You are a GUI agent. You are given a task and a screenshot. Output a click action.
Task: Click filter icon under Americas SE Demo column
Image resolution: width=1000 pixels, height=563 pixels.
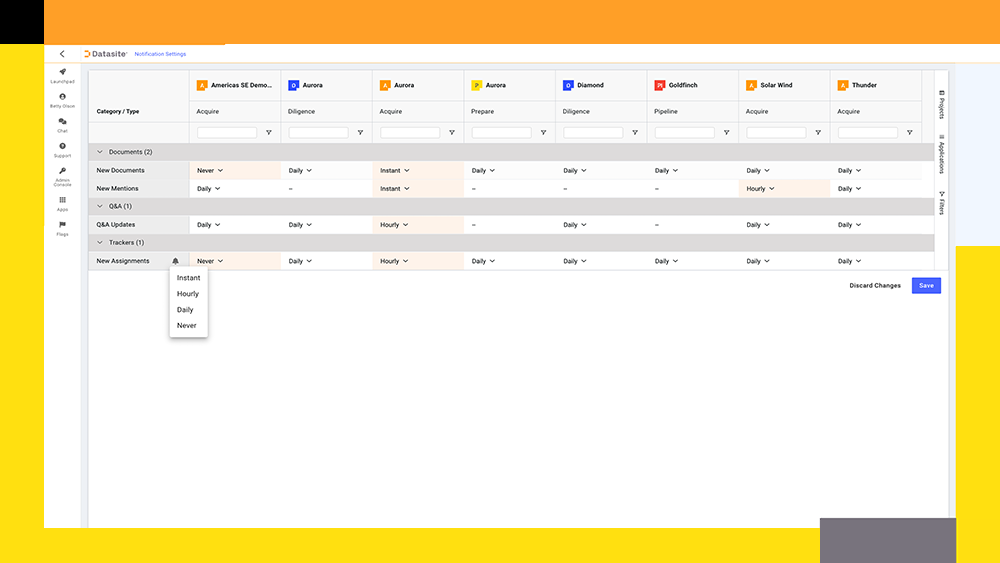(268, 133)
